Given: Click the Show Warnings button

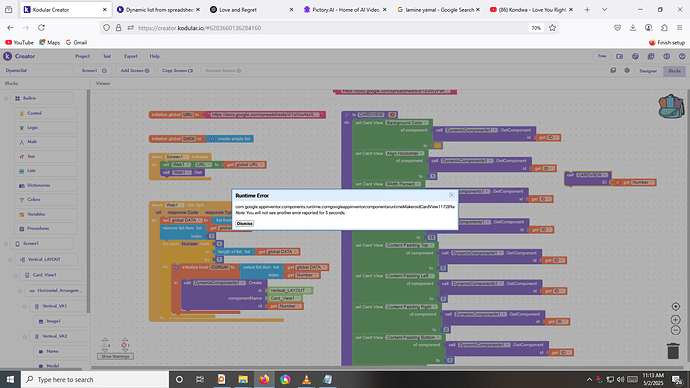Looking at the screenshot, I should click(115, 356).
